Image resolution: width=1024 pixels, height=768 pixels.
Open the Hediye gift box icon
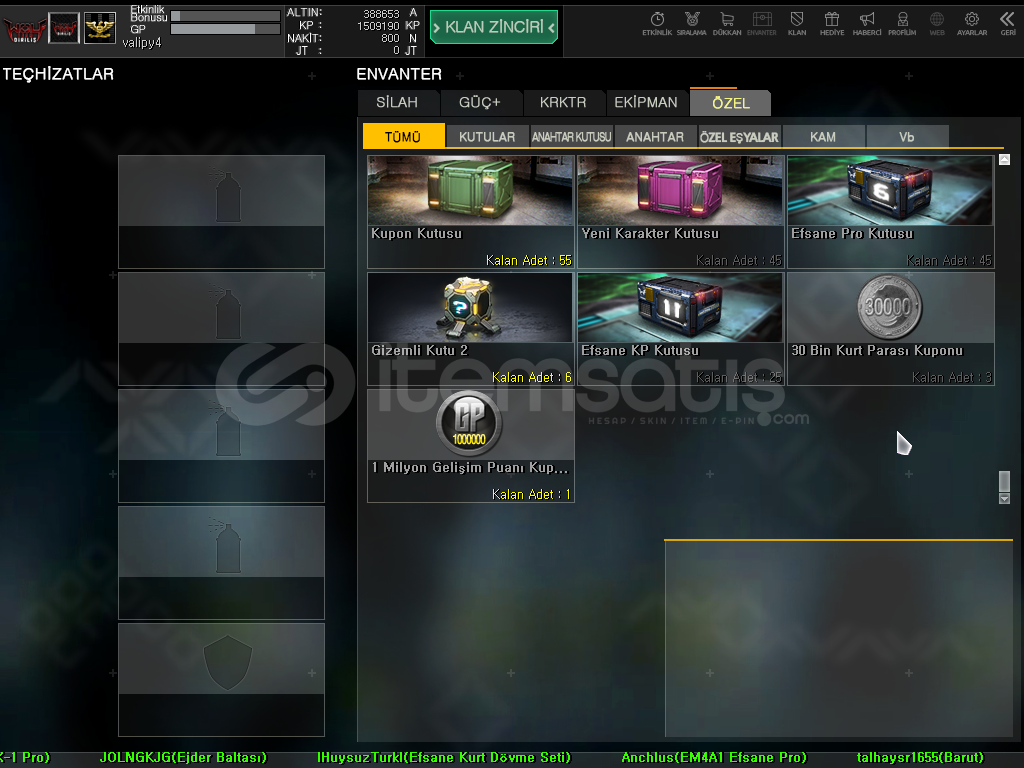(x=832, y=24)
